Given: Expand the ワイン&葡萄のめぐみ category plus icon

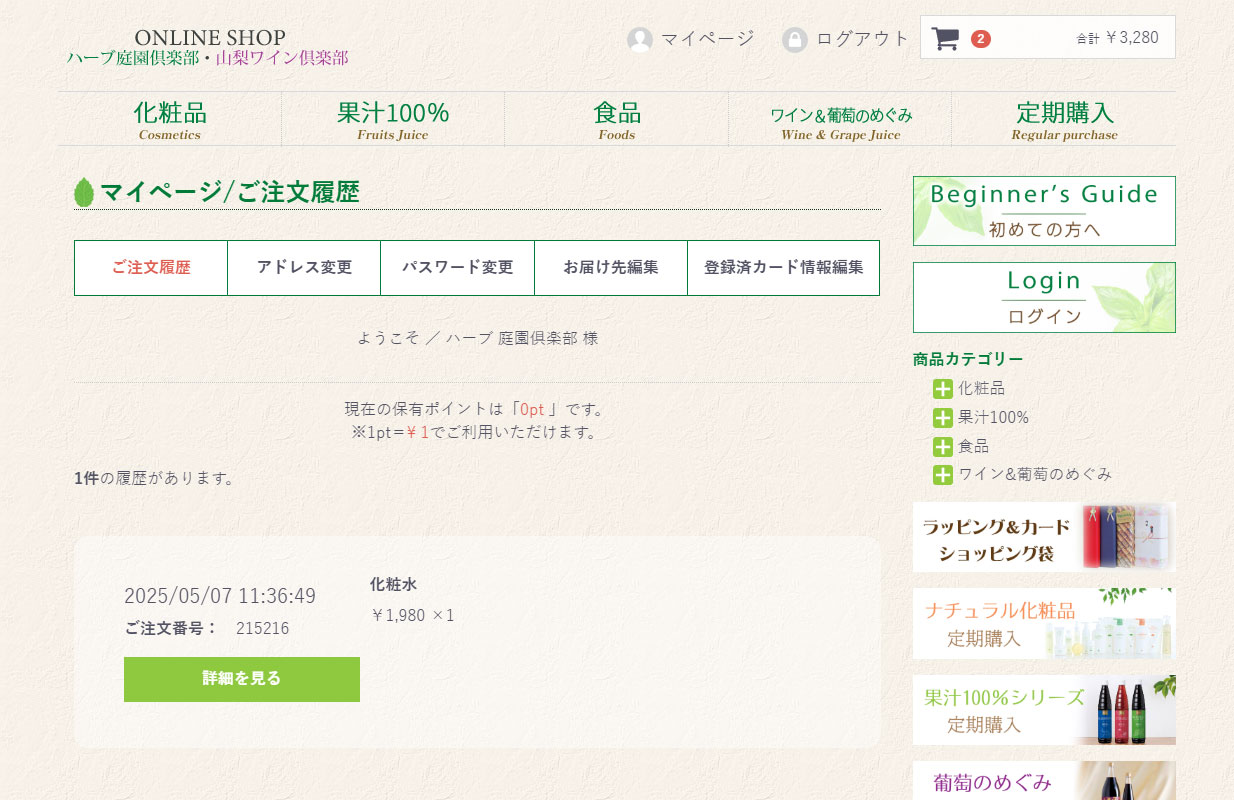Looking at the screenshot, I should click(x=942, y=475).
